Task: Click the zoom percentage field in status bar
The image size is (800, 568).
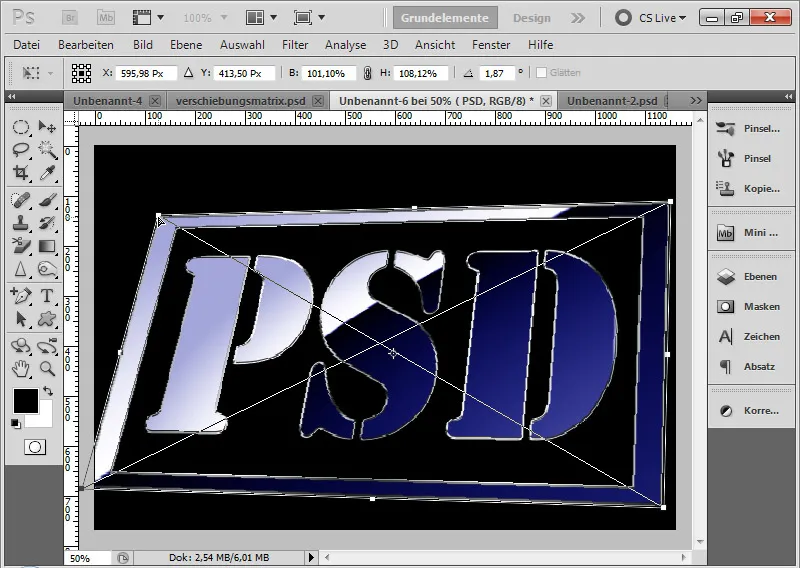Action: [x=87, y=558]
